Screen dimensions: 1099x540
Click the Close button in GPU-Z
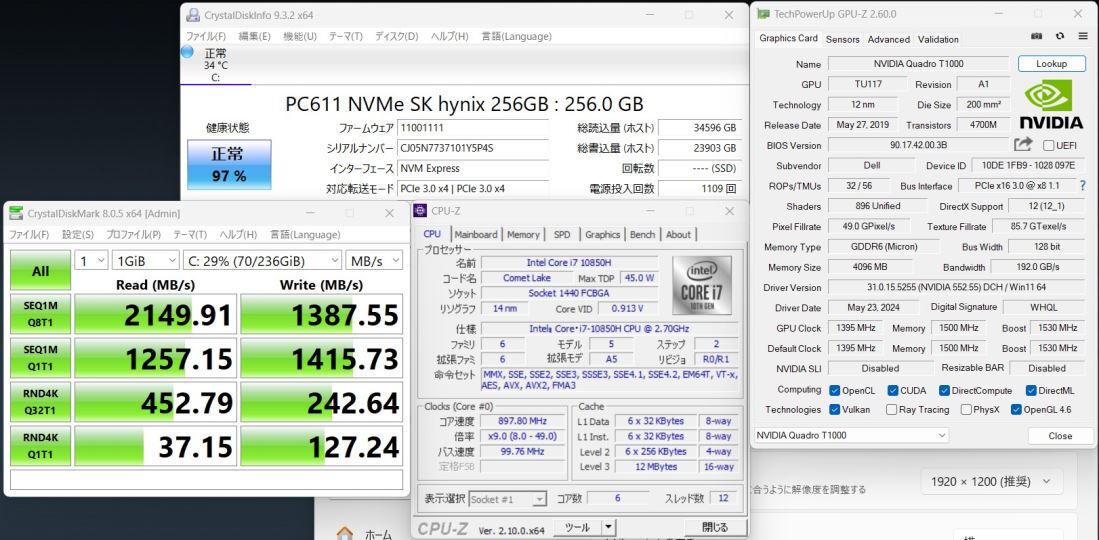coord(1060,436)
